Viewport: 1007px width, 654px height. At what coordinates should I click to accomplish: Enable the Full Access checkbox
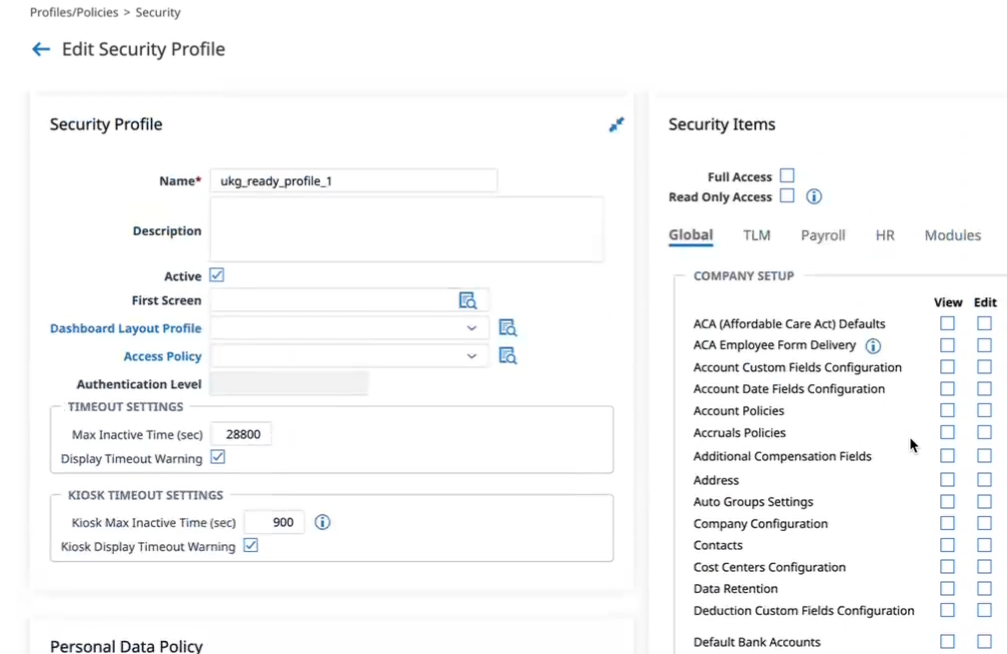coord(787,175)
